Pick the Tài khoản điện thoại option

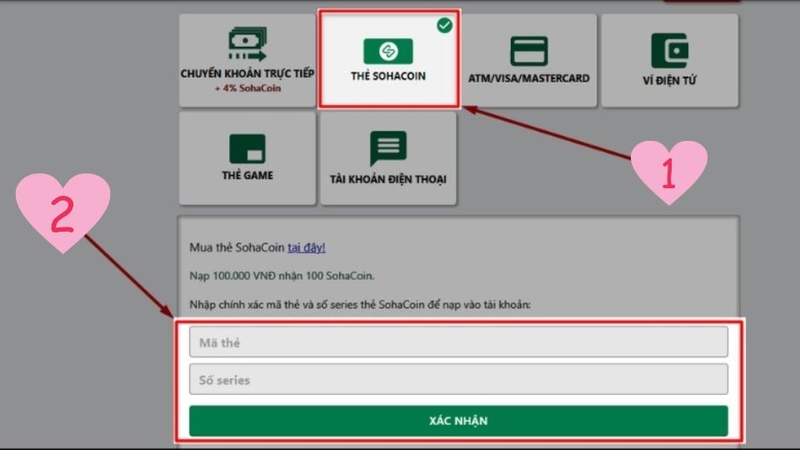(388, 158)
